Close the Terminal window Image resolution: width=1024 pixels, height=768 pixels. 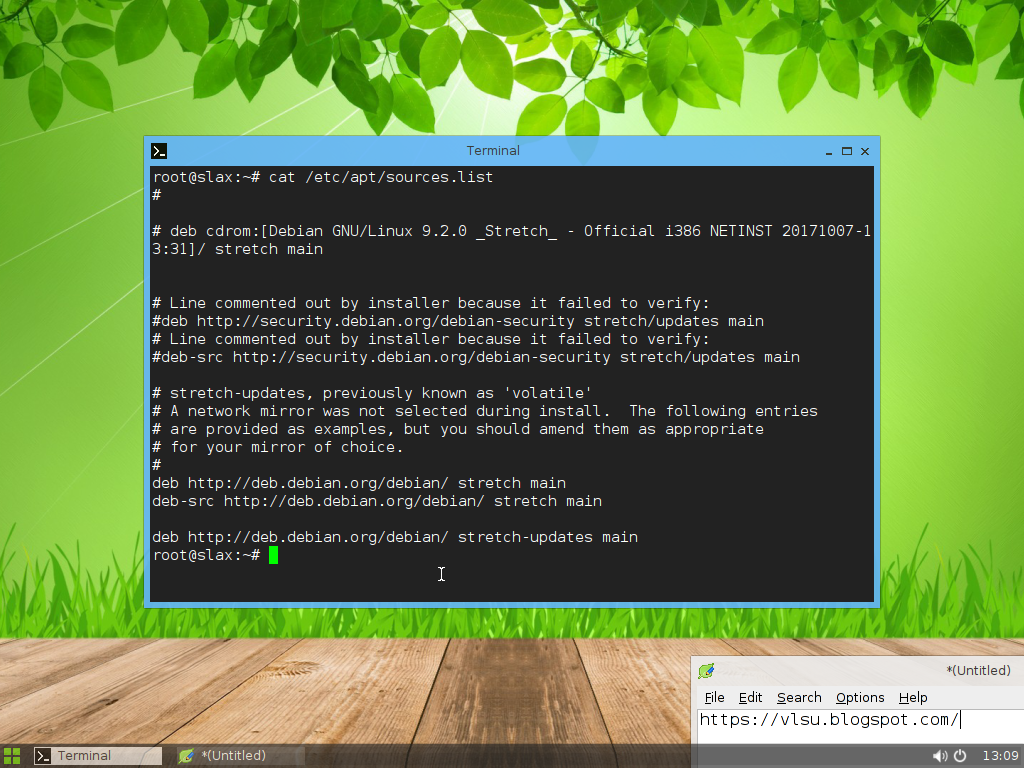tap(865, 152)
